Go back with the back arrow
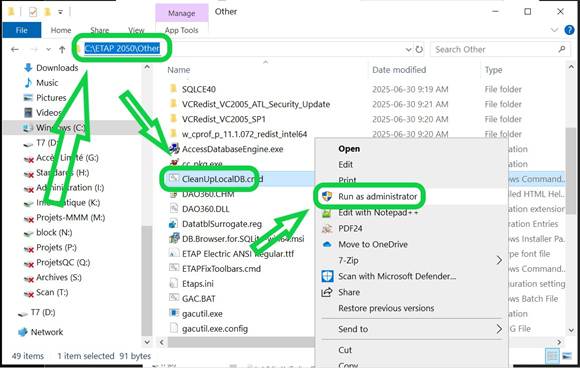The width and height of the screenshot is (580, 368). pyautogui.click(x=15, y=49)
